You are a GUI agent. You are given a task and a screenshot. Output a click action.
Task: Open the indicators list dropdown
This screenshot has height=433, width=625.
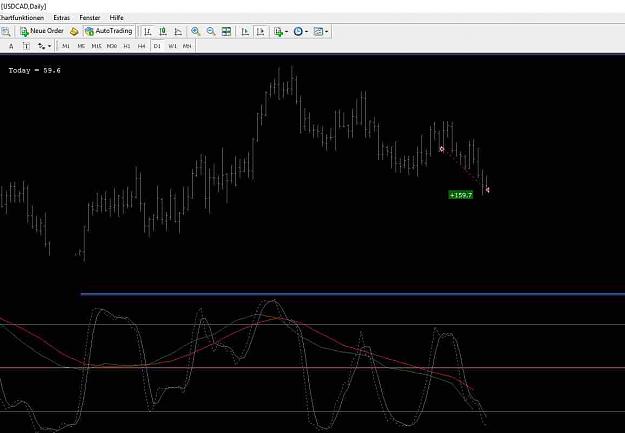click(x=281, y=31)
